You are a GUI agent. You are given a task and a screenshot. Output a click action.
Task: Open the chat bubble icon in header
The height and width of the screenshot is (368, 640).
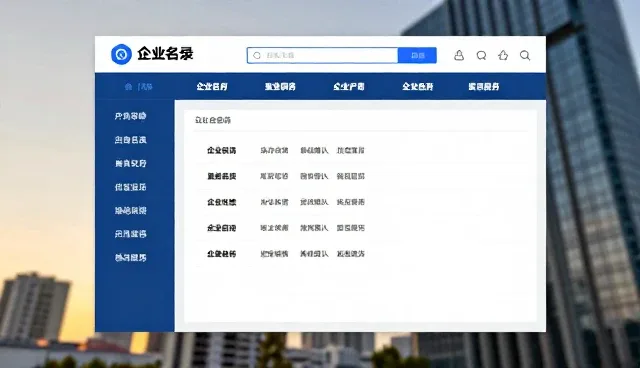481,55
